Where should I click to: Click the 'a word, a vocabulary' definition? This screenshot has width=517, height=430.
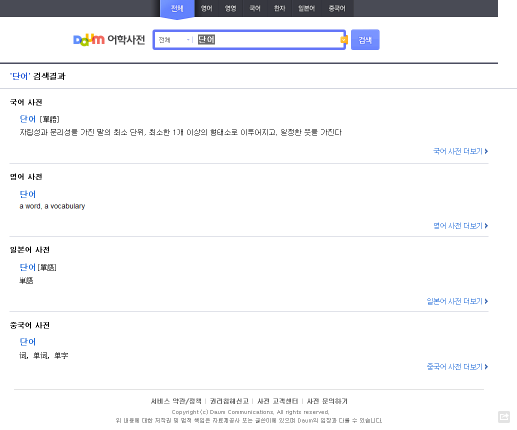tap(52, 206)
